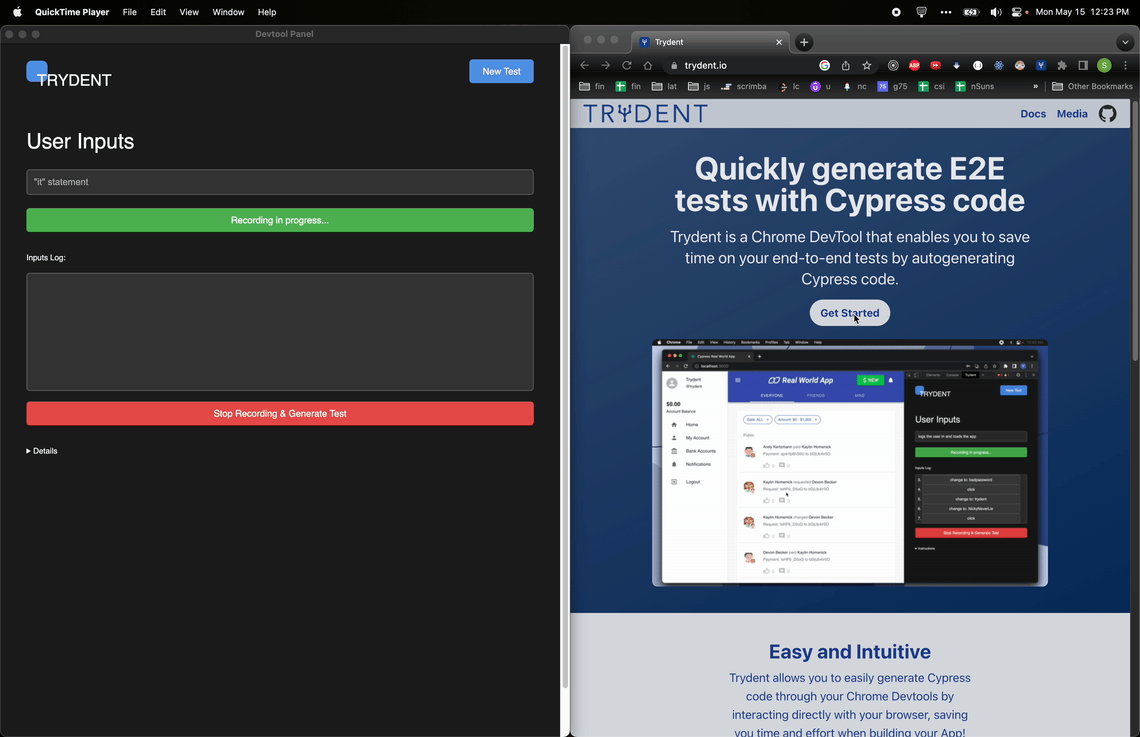Open the Chrome three-dot menu
The width and height of the screenshot is (1140, 737).
coord(1125,65)
